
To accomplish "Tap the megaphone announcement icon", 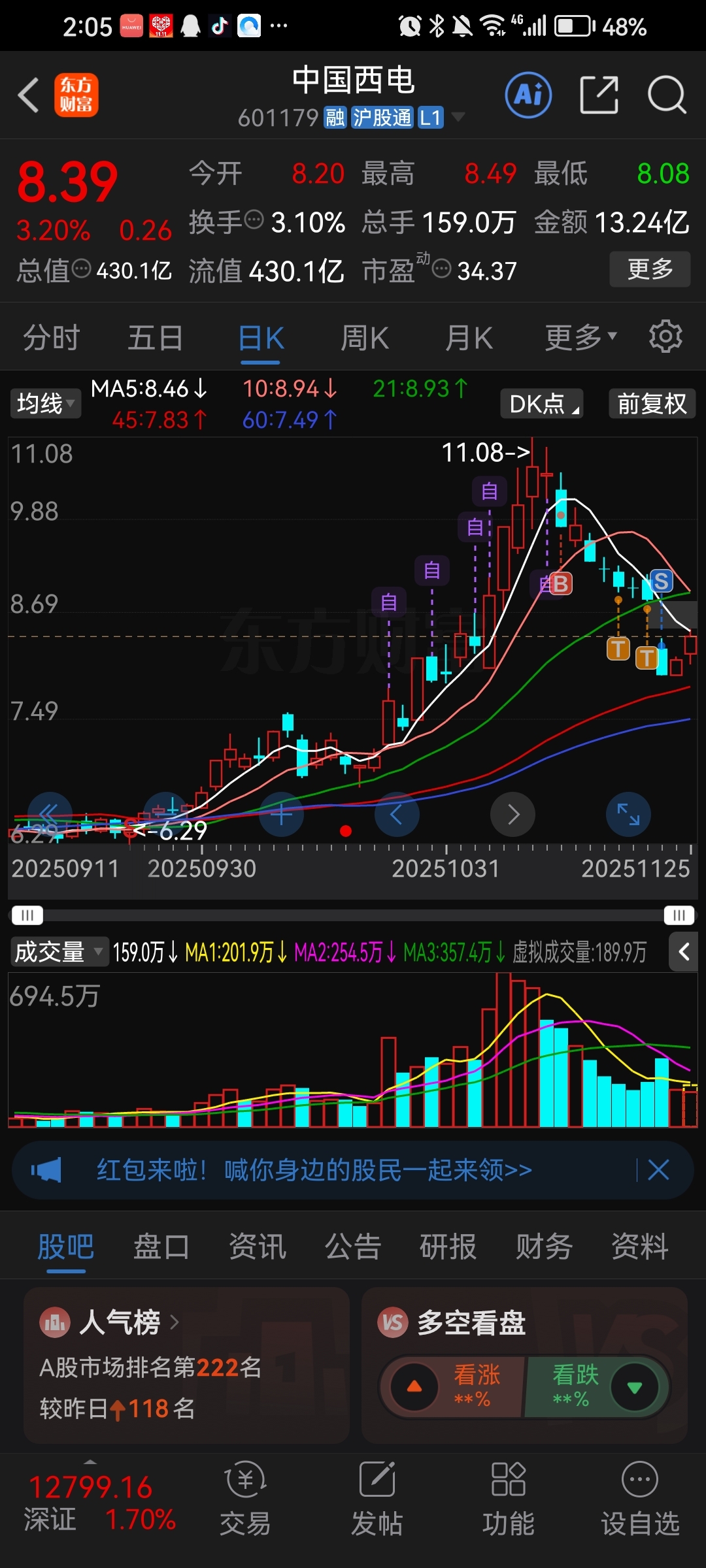I will 46,1170.
